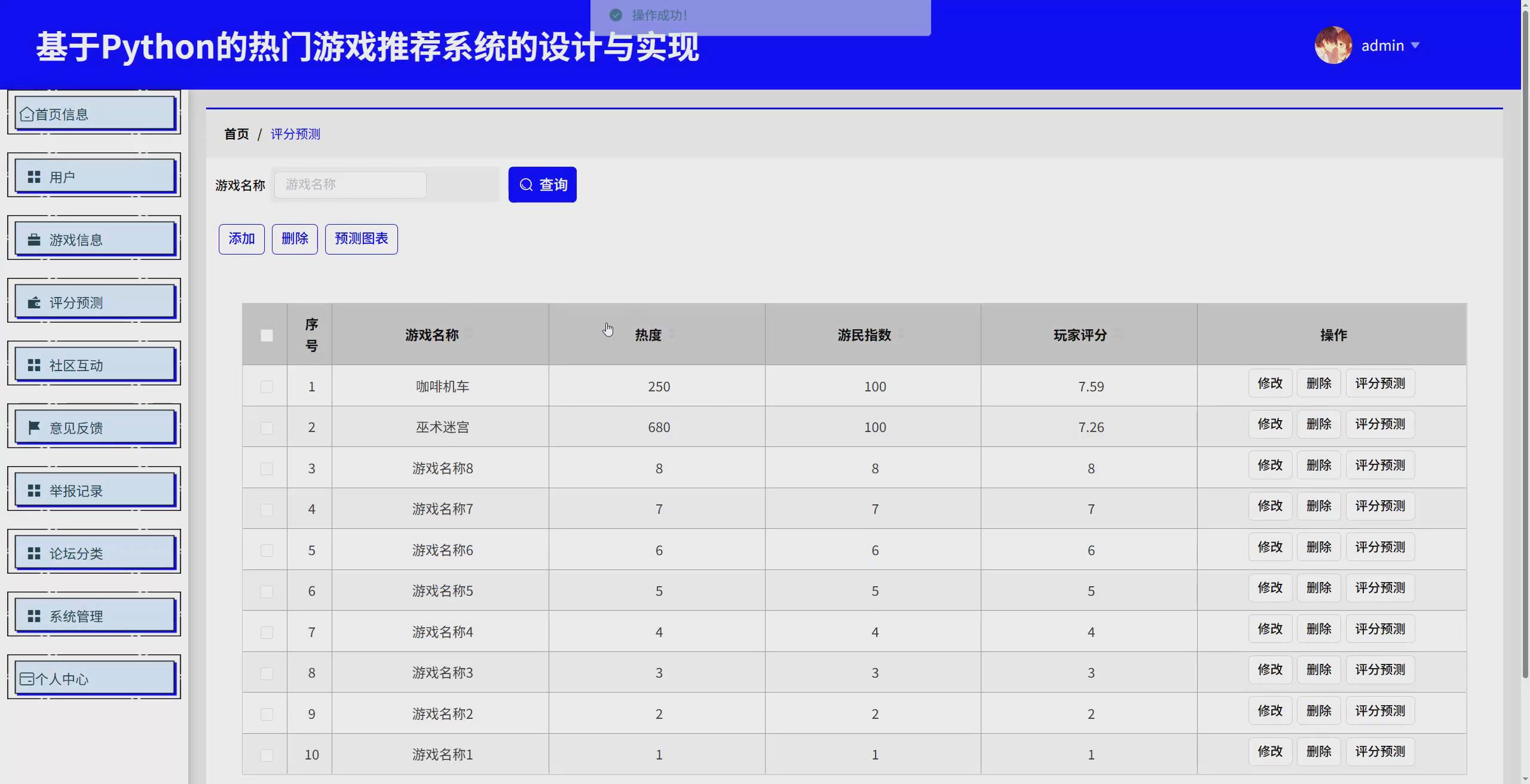This screenshot has height=784, width=1530.
Task: Open the 社区互动 sidebar menu
Action: (x=94, y=365)
